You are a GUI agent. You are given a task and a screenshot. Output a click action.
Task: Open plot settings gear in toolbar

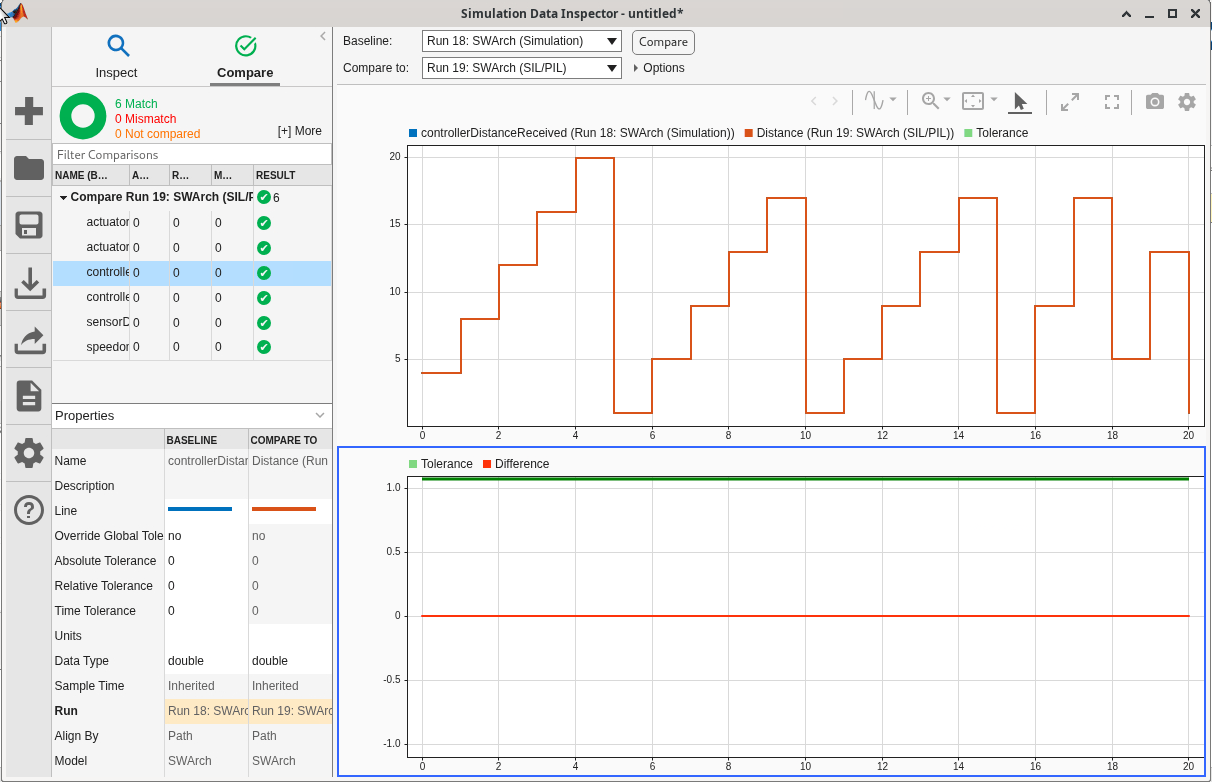tap(1187, 101)
